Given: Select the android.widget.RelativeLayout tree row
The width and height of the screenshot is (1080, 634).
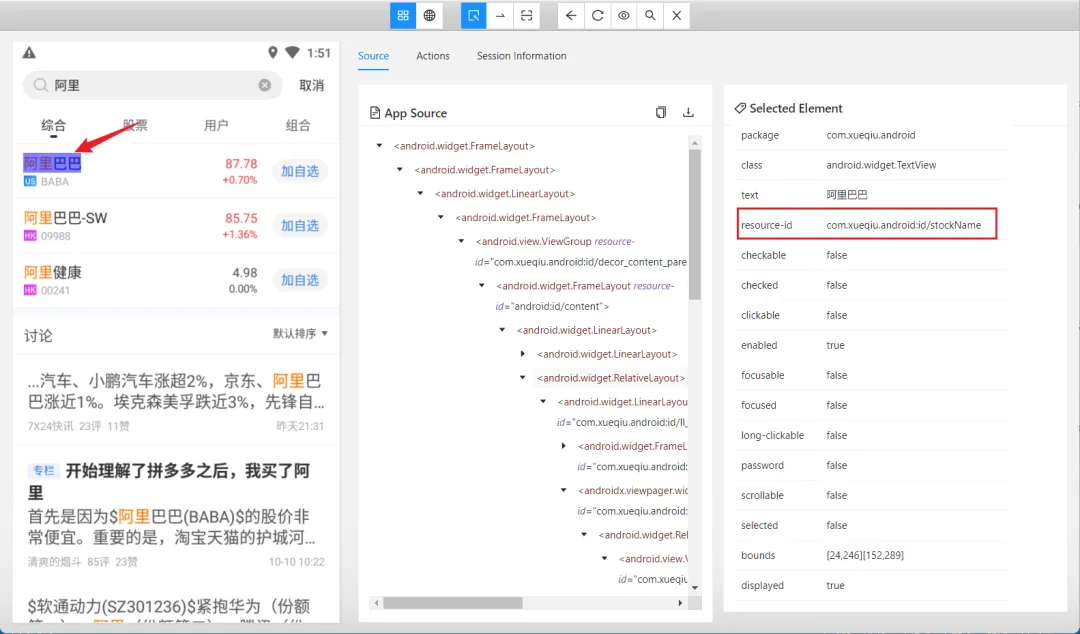Looking at the screenshot, I should coord(611,378).
